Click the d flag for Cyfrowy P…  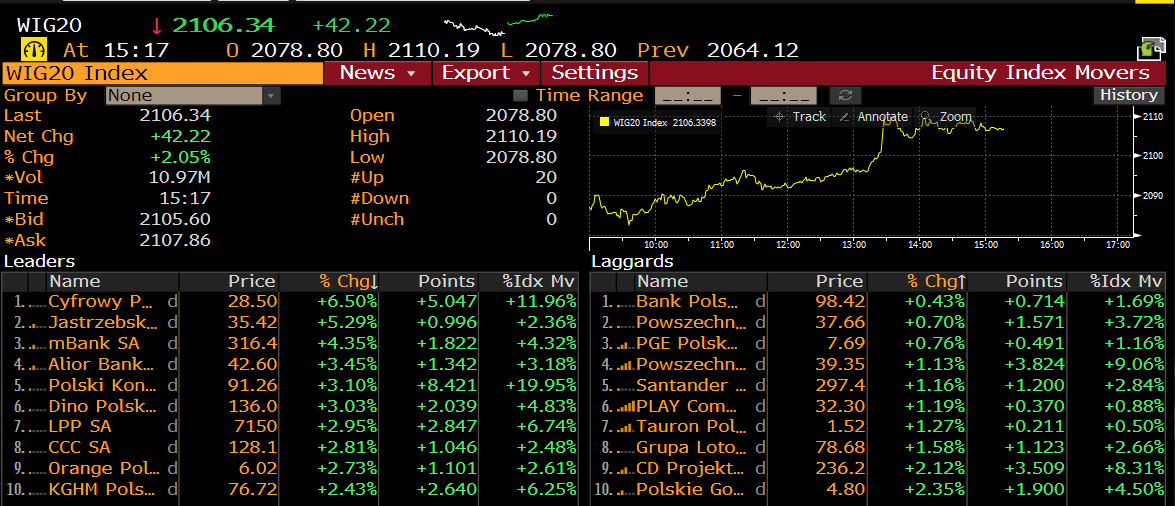pos(172,301)
